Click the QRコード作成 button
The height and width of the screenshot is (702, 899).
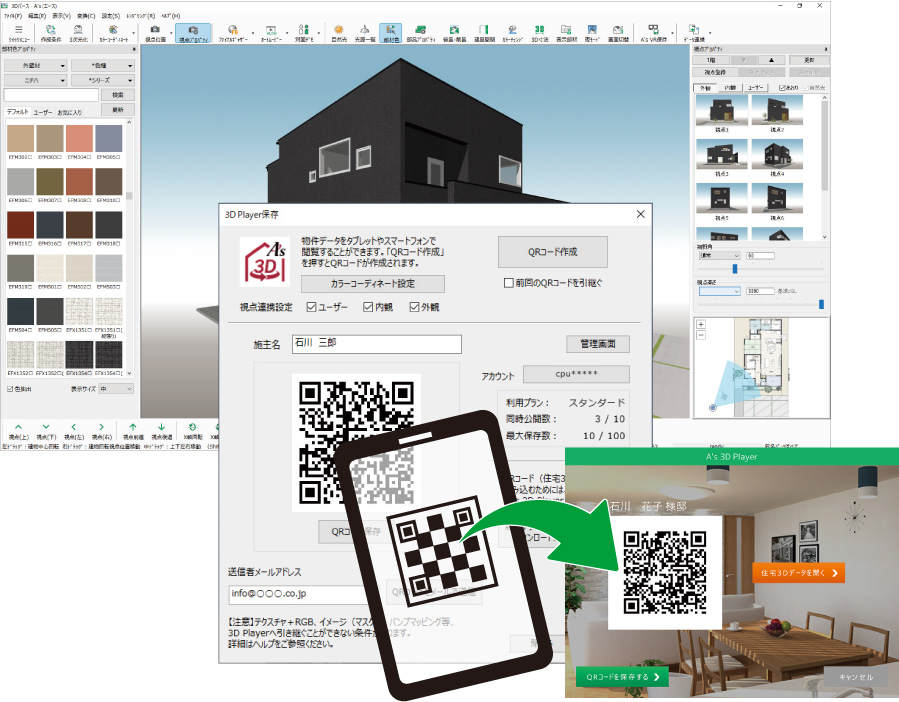click(x=553, y=252)
